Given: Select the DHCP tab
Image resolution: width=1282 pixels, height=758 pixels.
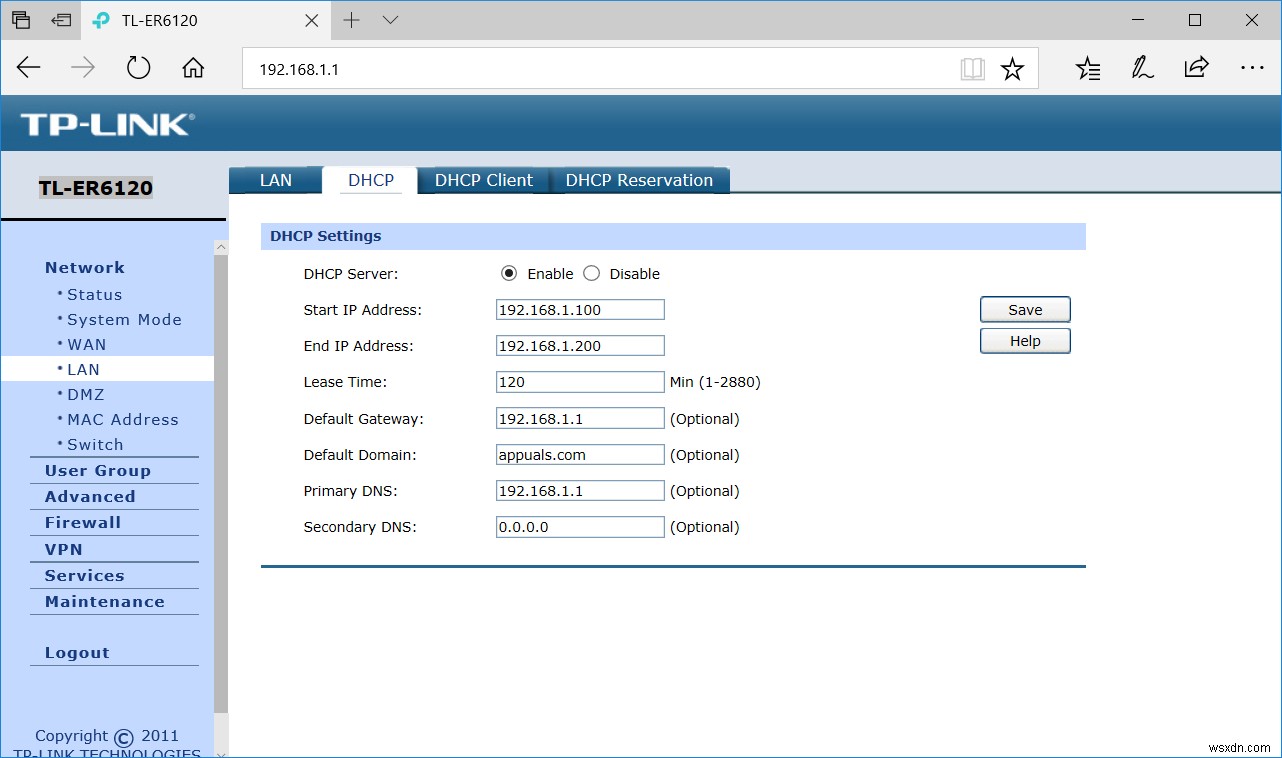Looking at the screenshot, I should point(371,180).
